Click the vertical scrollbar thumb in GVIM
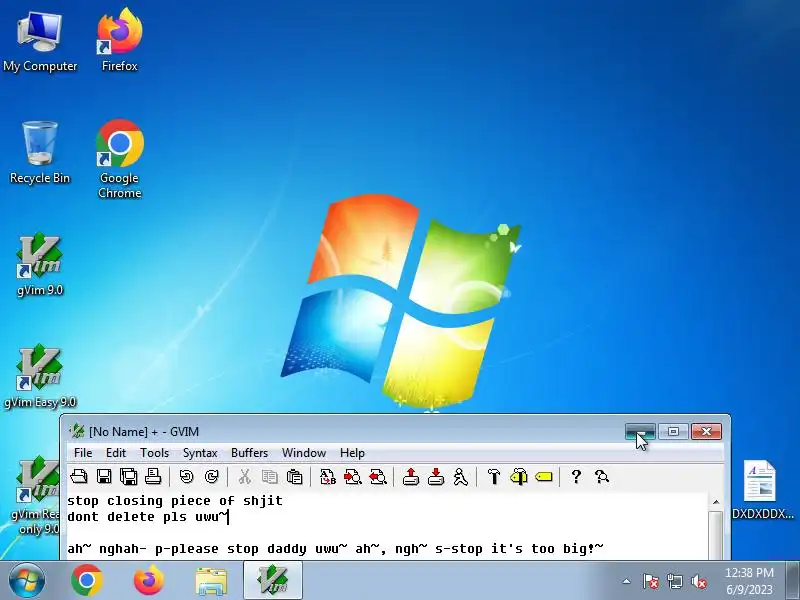 pyautogui.click(x=716, y=535)
